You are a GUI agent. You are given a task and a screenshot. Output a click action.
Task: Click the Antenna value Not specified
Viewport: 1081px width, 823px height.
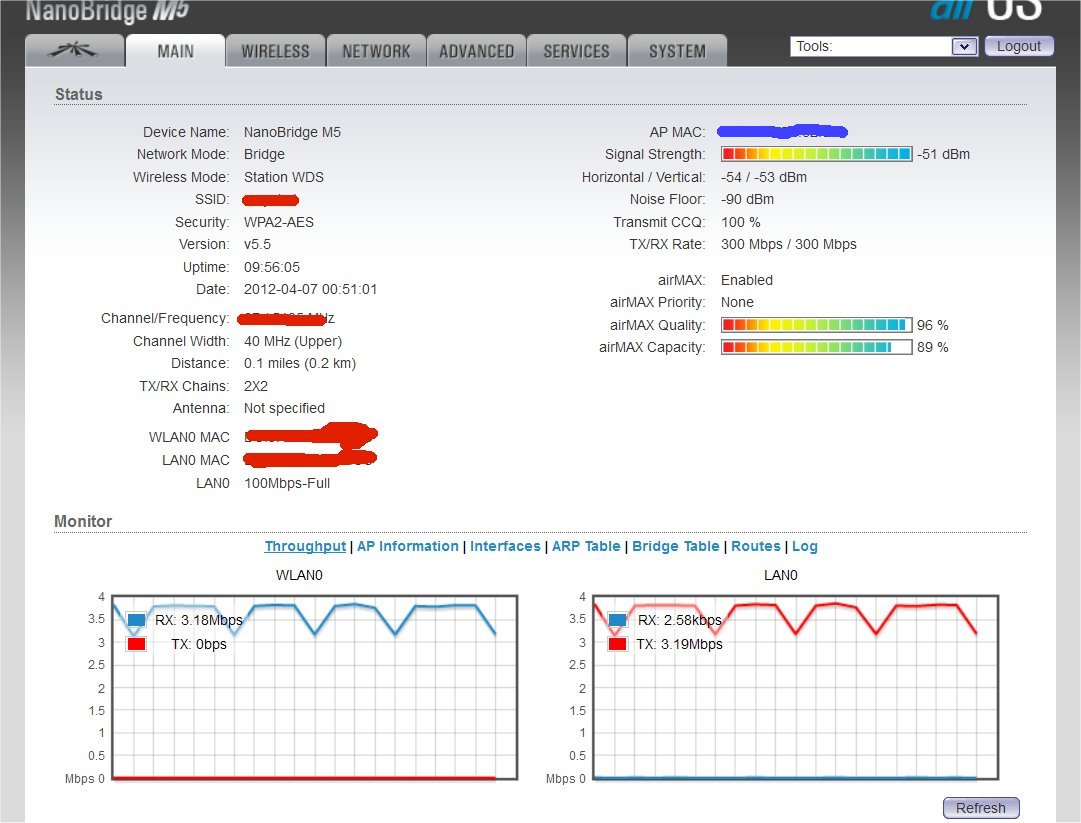click(x=284, y=408)
